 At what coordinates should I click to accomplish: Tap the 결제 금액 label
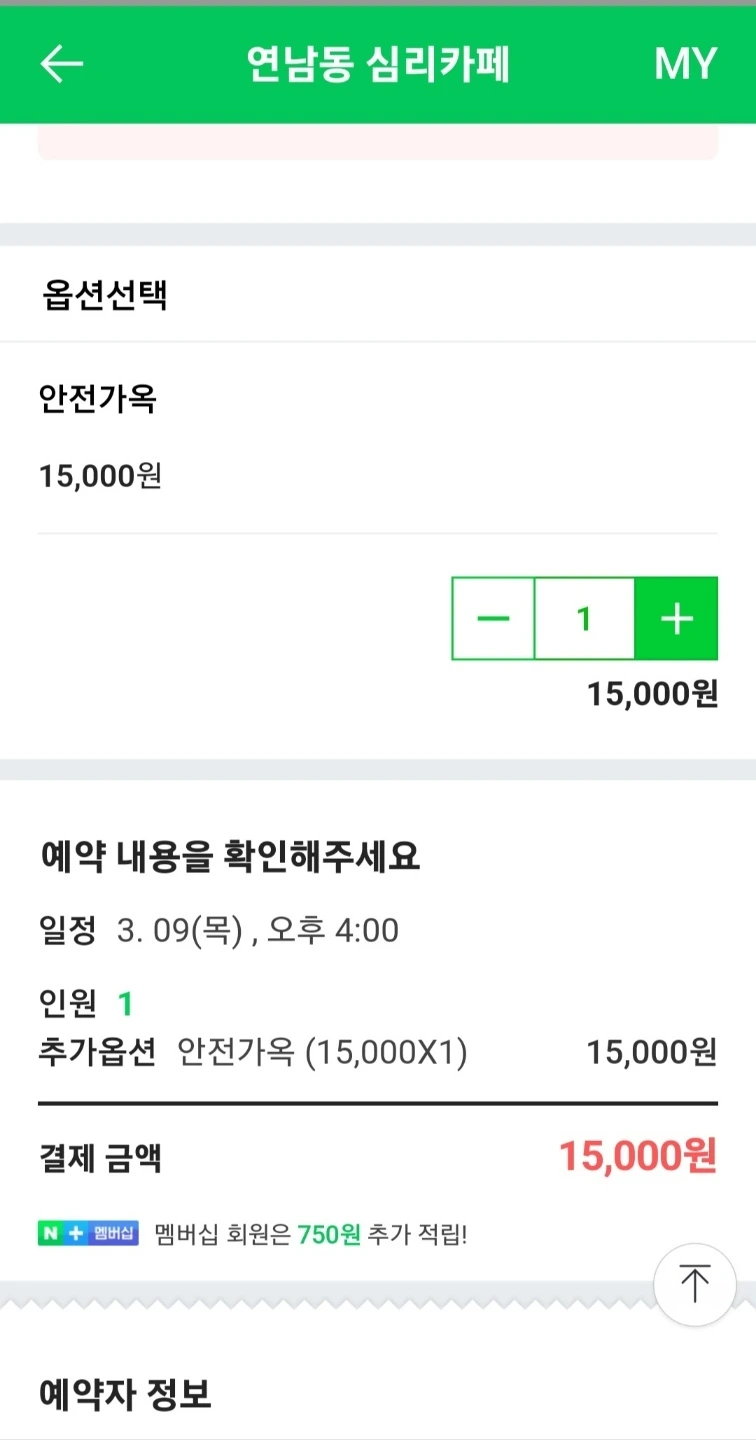100,1159
